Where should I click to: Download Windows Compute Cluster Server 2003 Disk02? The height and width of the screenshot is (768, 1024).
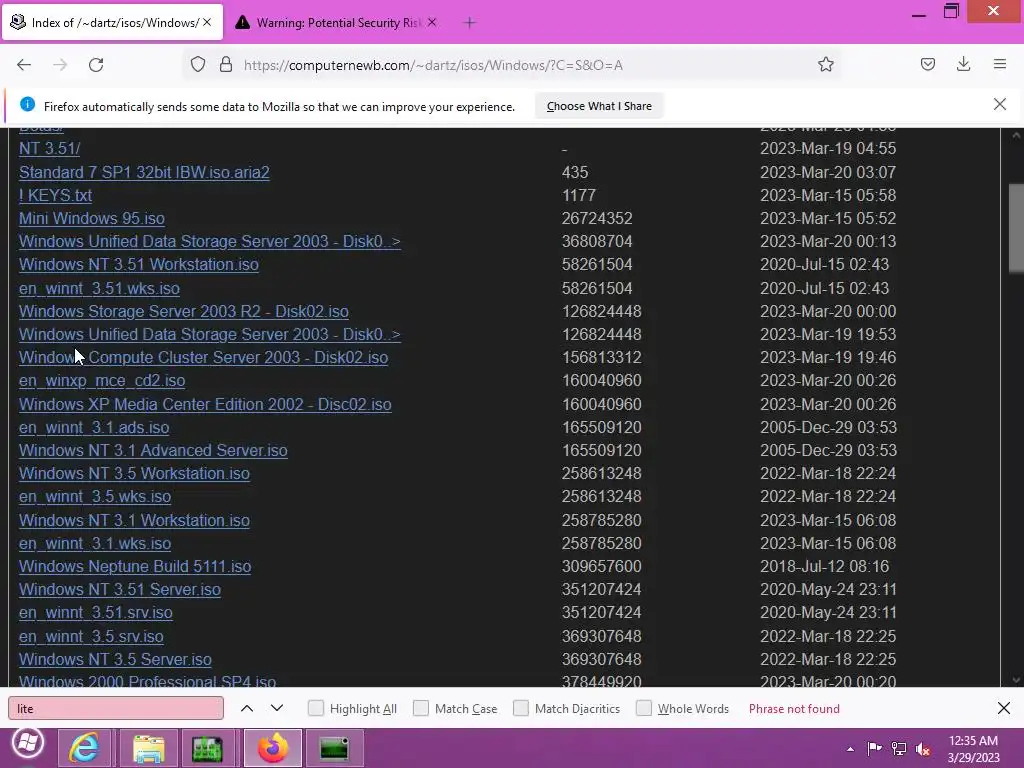click(203, 357)
